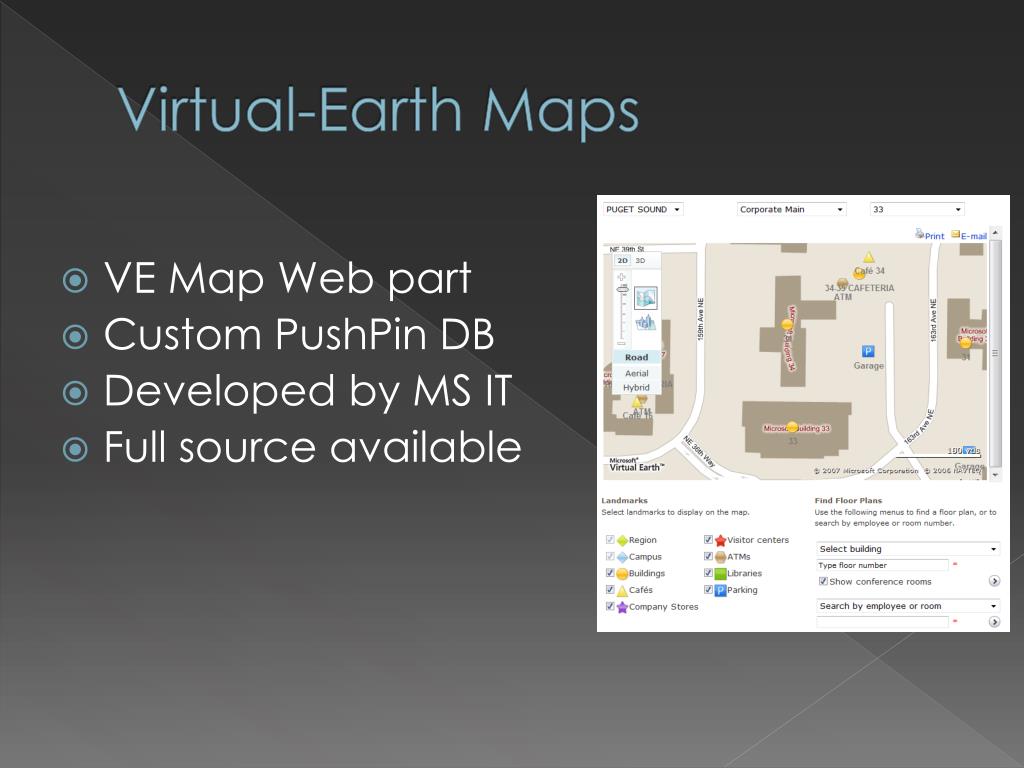Image resolution: width=1024 pixels, height=768 pixels.
Task: Click the brown ATM pin near 34-35 Cafeteria
Action: click(x=842, y=283)
